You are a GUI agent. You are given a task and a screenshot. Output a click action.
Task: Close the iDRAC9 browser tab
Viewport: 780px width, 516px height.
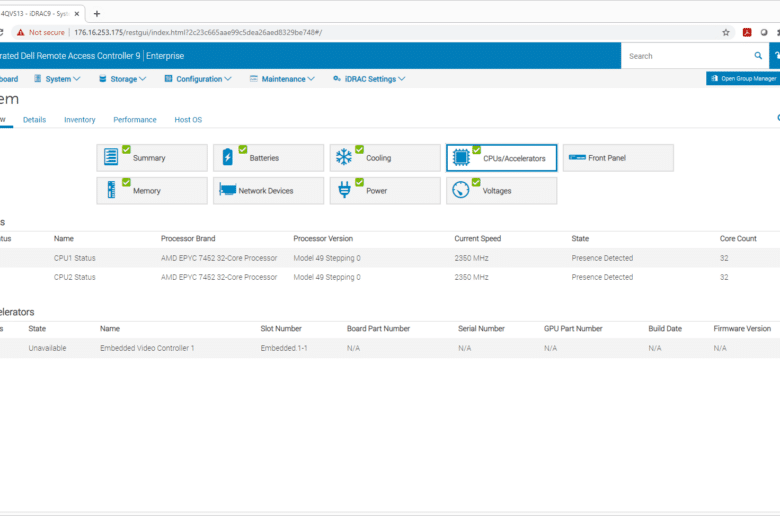[77, 14]
